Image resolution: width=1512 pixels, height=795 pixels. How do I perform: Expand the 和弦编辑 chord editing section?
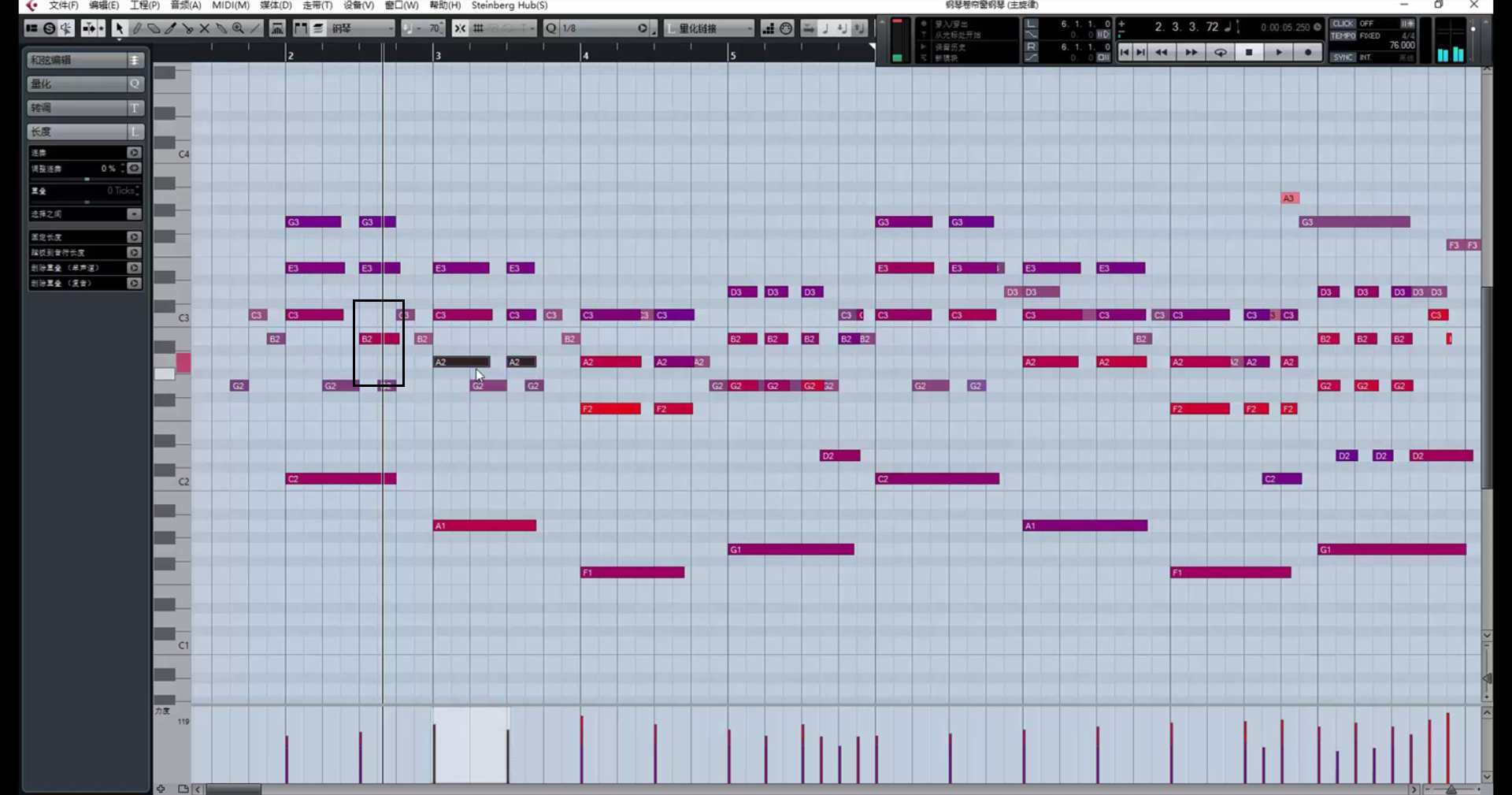85,60
